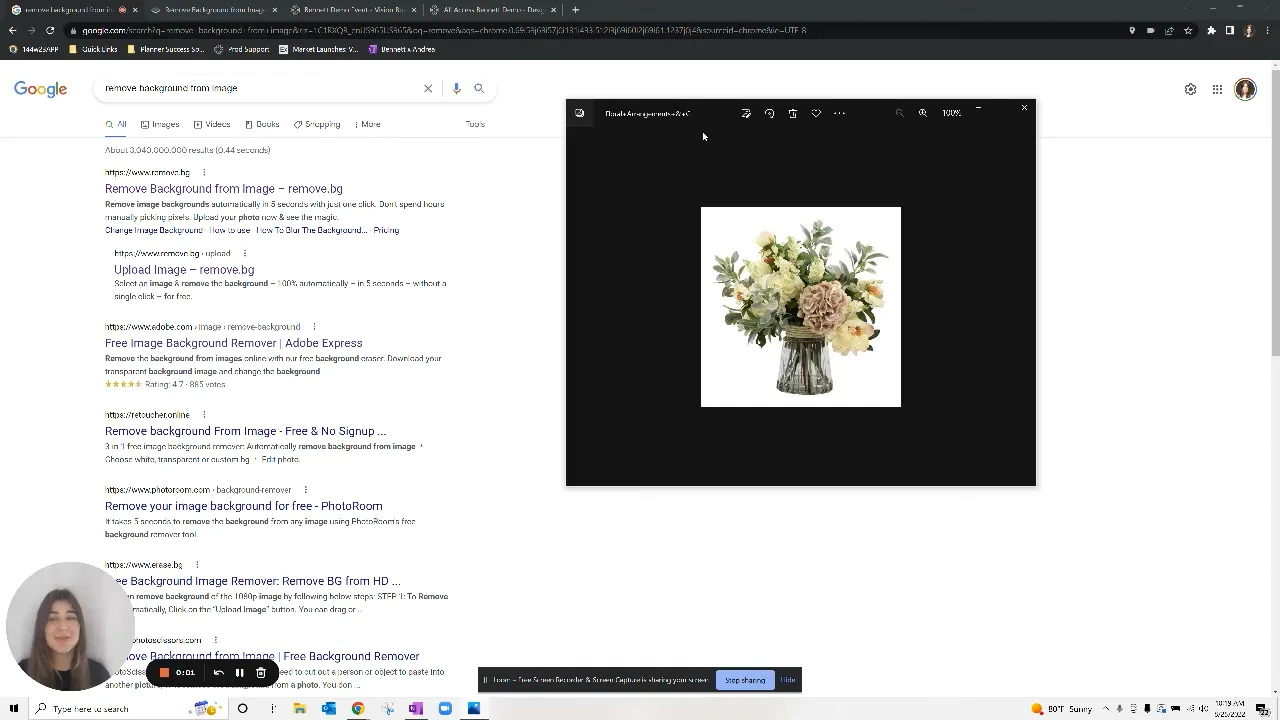Open the Chrome extensions puzzle icon
Image resolution: width=1280 pixels, height=720 pixels.
click(x=1211, y=30)
